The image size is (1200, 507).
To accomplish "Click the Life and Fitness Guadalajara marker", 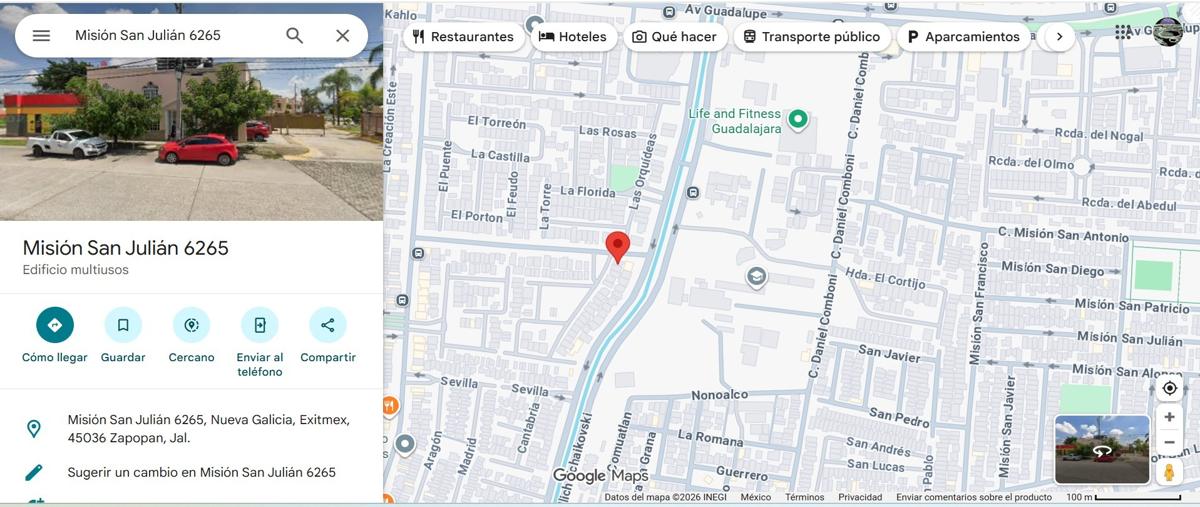I will (798, 120).
